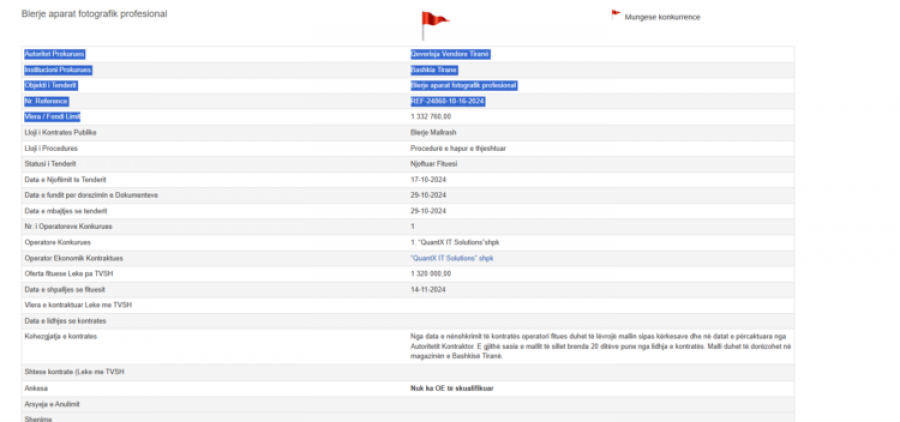Click the winner announcement date 14-11-2024

point(428,289)
